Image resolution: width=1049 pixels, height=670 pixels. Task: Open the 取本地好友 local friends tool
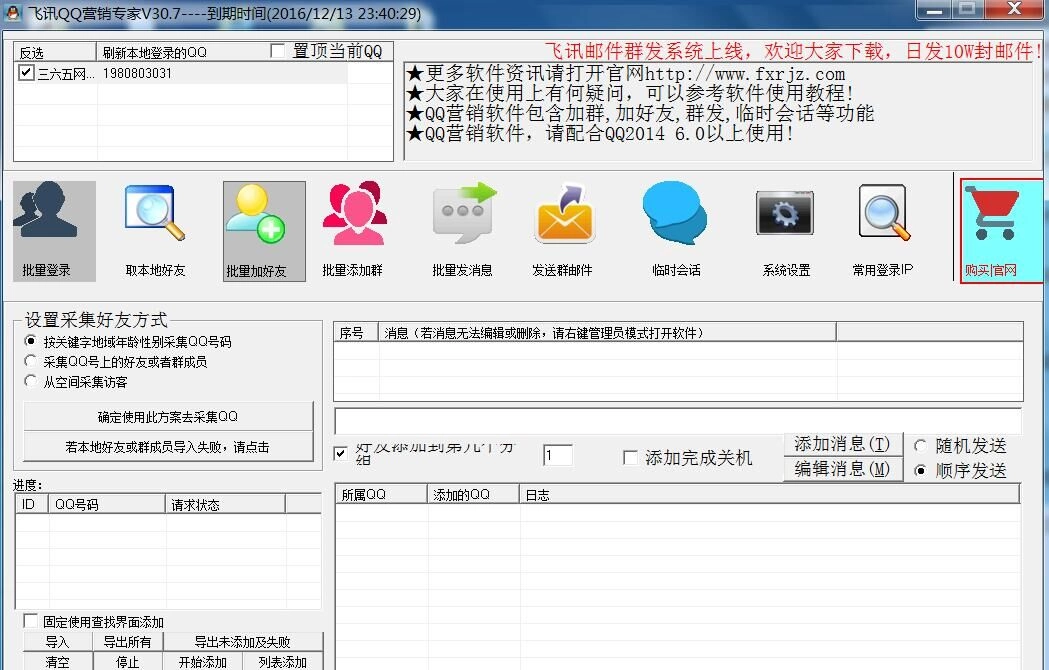[x=153, y=230]
